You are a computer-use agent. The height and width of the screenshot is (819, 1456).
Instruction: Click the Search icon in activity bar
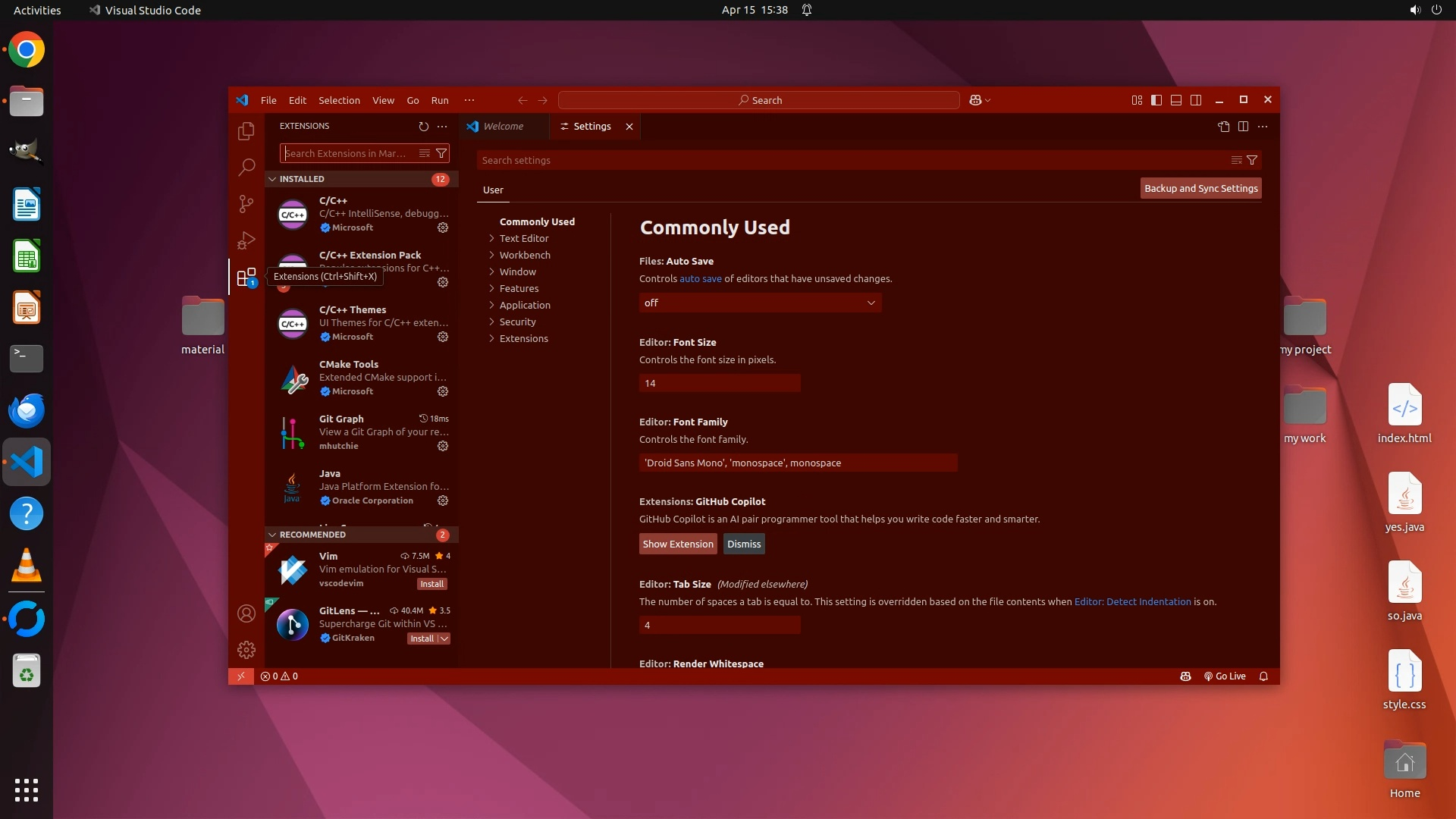[x=246, y=168]
